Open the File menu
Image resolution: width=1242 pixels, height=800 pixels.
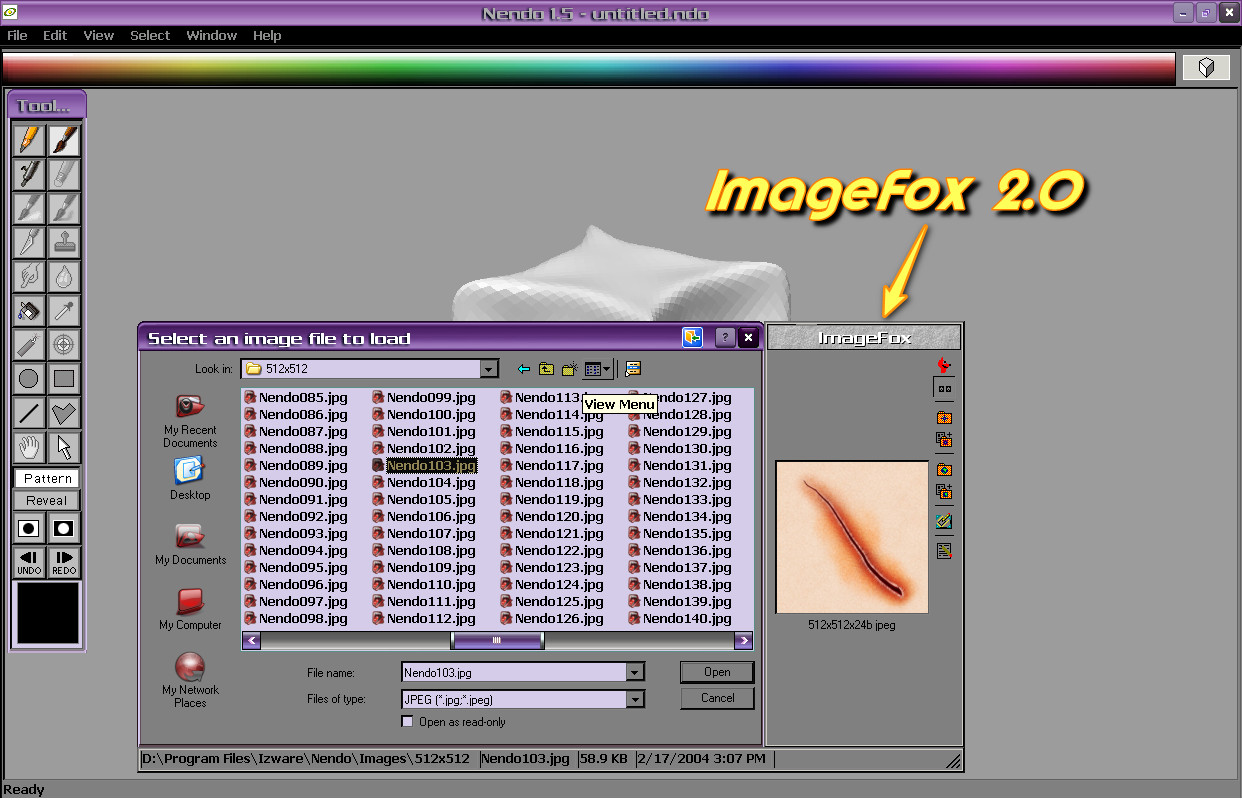point(17,35)
